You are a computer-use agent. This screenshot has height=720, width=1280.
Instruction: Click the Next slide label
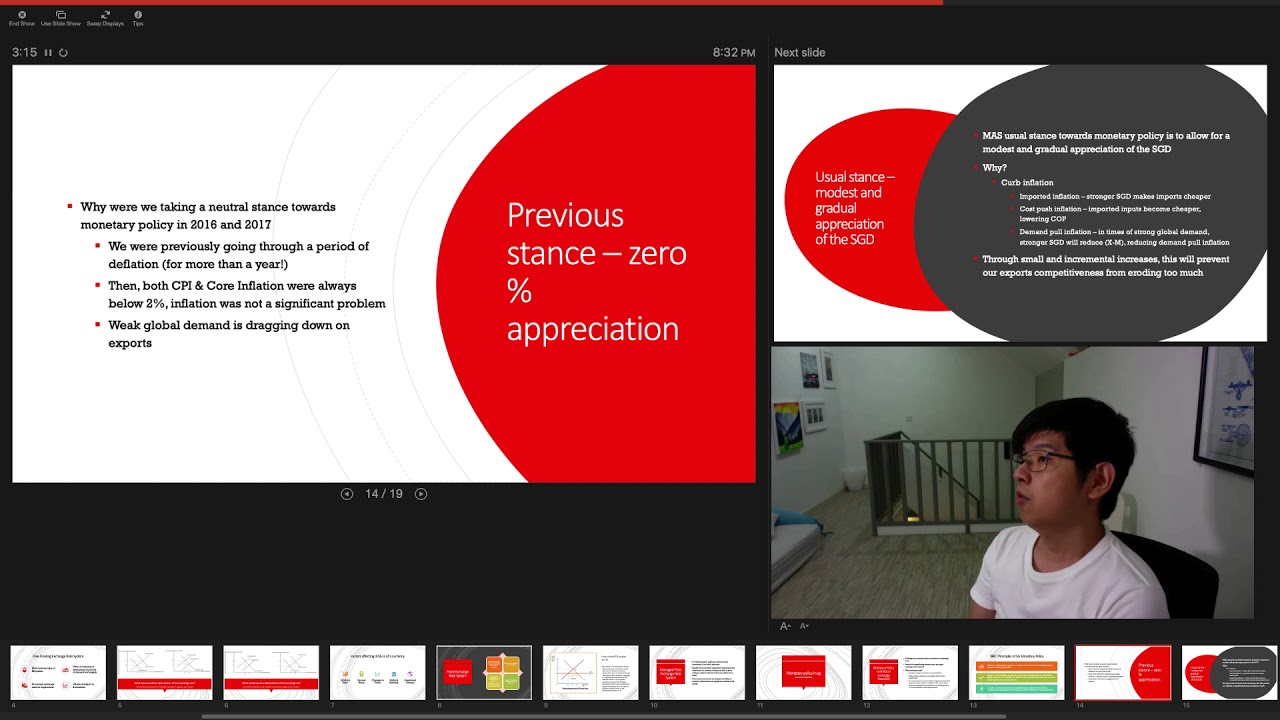pyautogui.click(x=800, y=52)
